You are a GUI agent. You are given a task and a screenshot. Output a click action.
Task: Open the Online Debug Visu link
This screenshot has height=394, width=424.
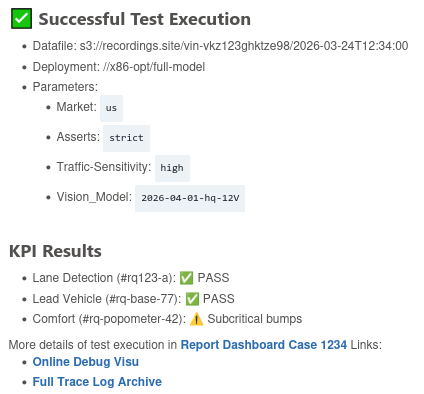pos(86,362)
